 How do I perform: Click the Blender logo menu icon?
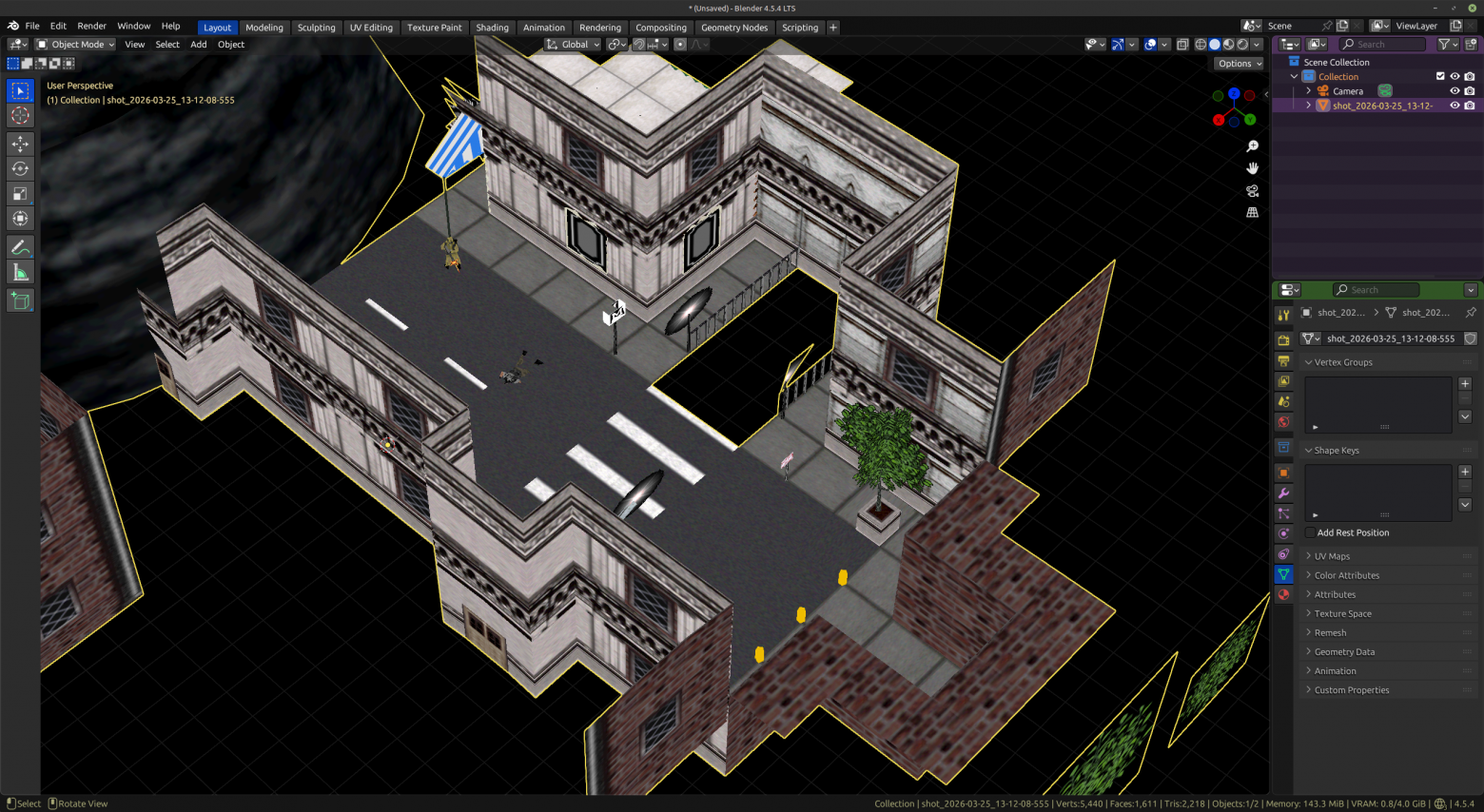[x=13, y=26]
